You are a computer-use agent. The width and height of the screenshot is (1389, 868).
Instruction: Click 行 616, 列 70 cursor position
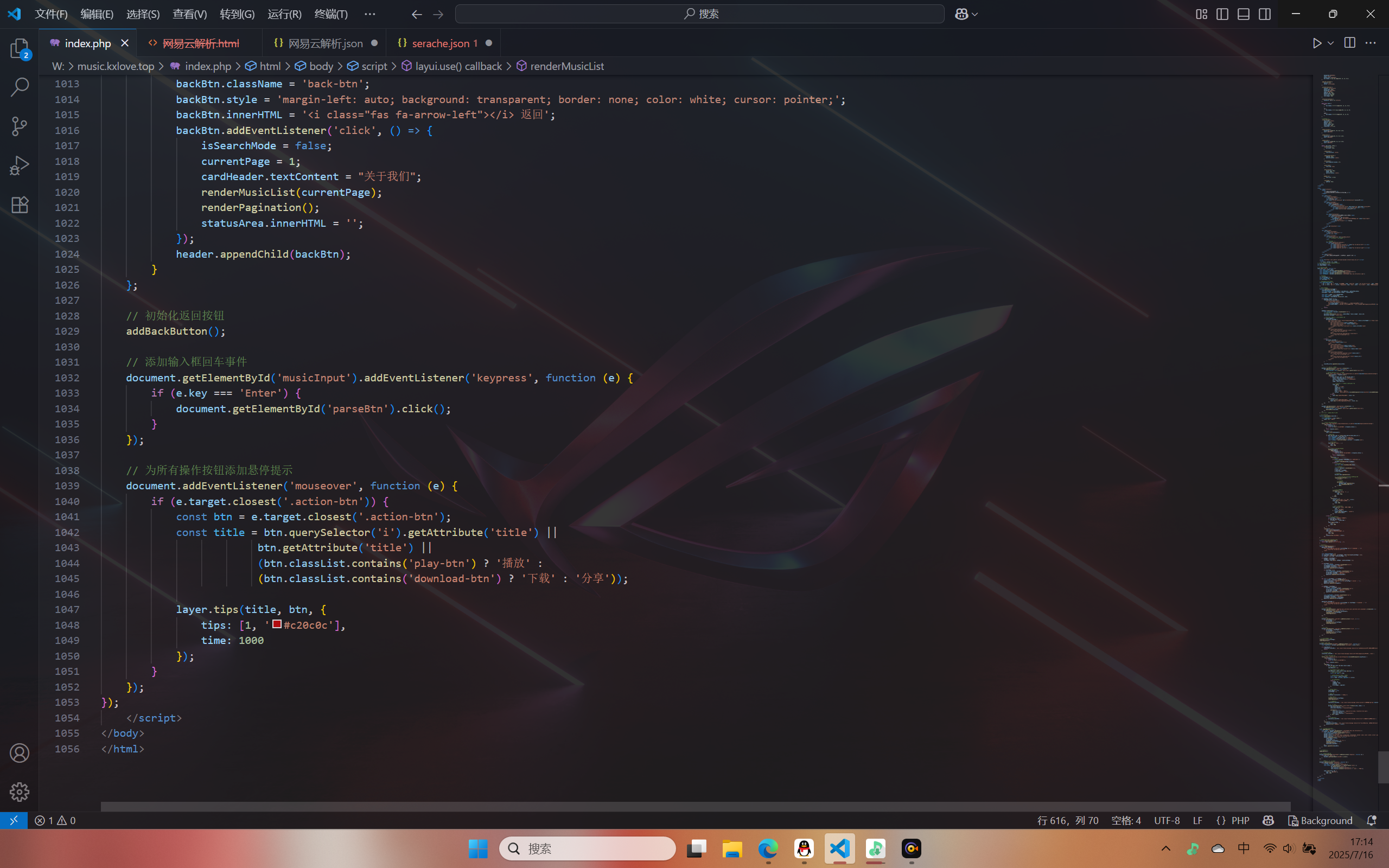(x=1068, y=820)
